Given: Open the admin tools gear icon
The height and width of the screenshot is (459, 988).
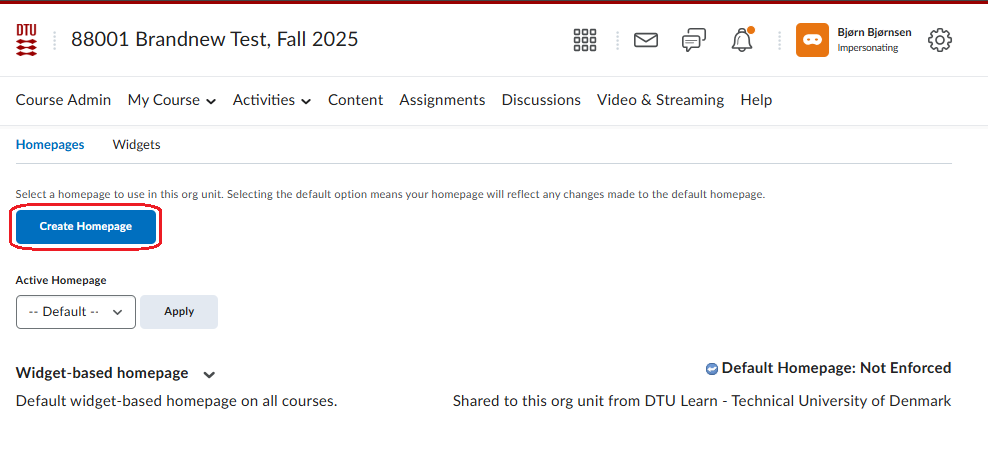Looking at the screenshot, I should 940,40.
